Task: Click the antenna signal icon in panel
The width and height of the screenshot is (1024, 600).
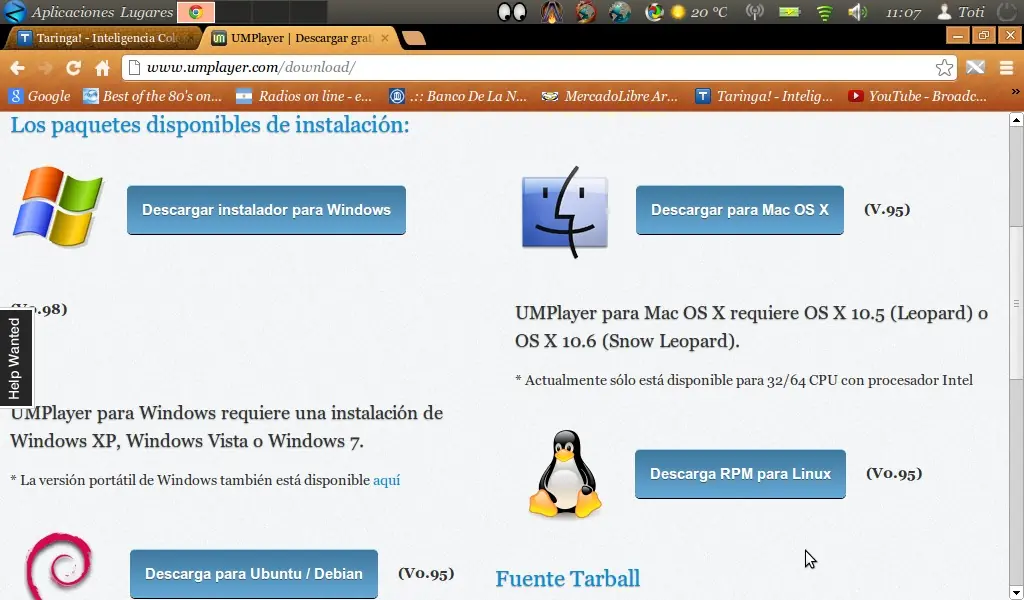Action: 755,12
